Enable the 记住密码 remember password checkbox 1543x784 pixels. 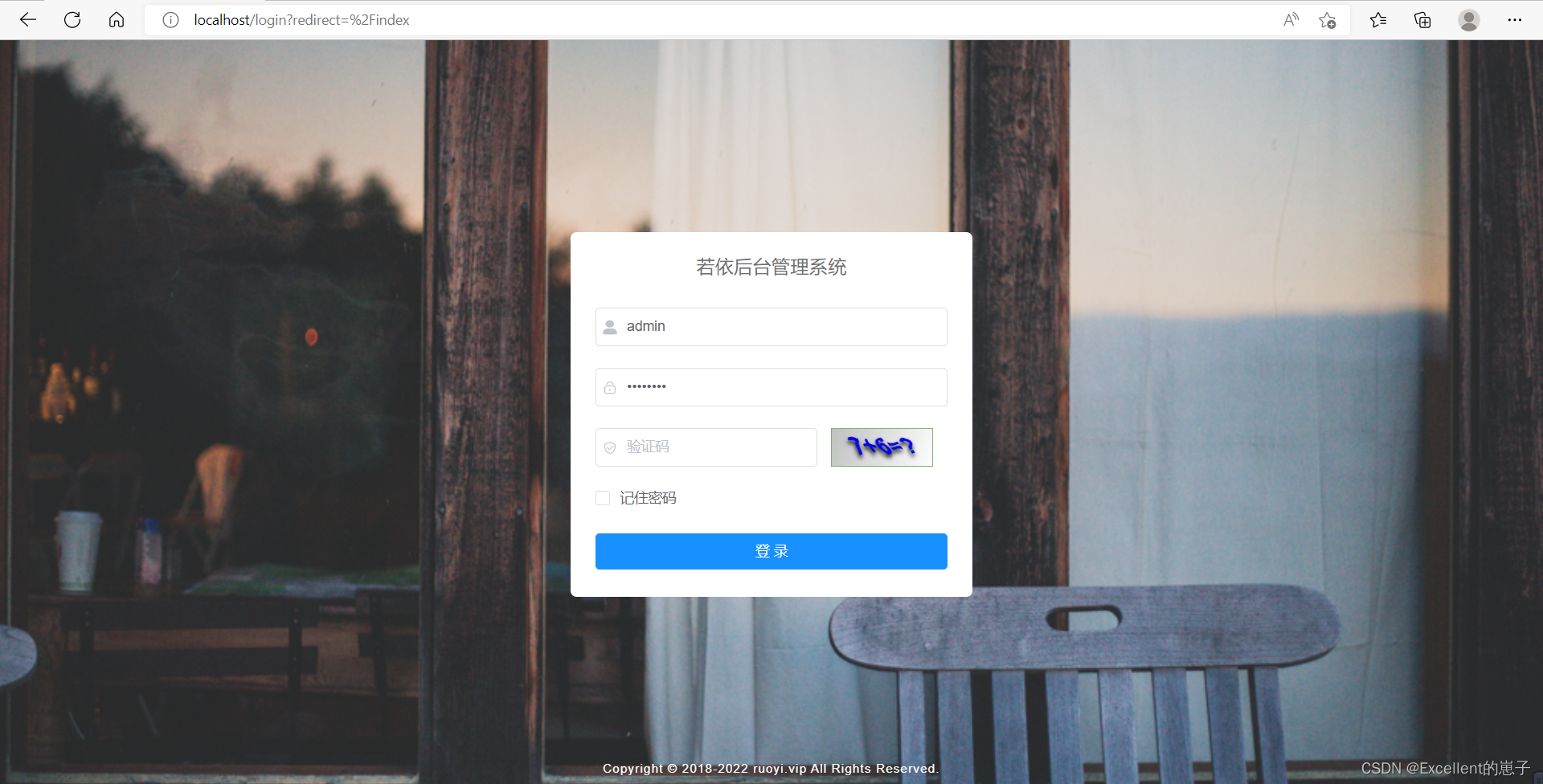602,498
